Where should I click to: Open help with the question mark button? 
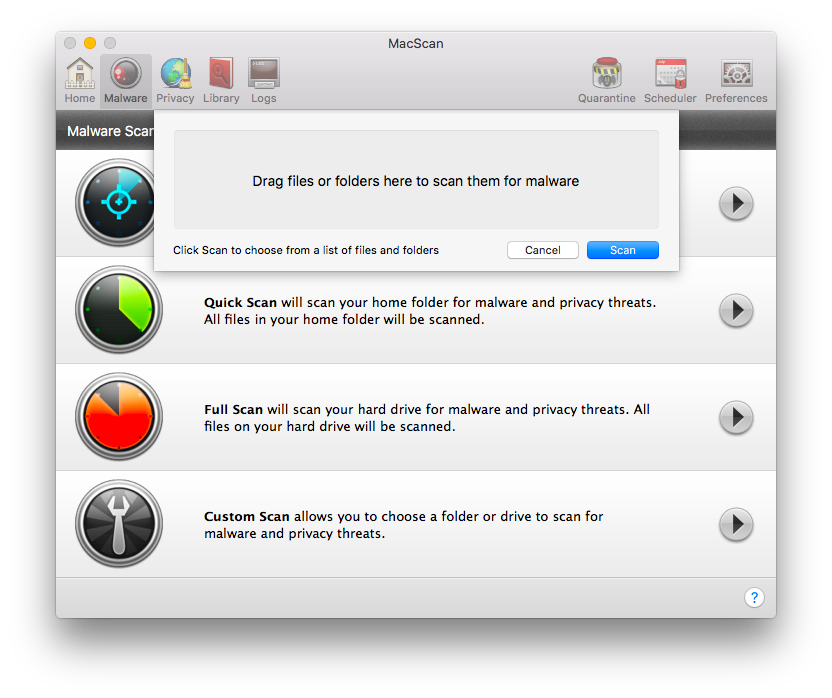pyautogui.click(x=754, y=597)
